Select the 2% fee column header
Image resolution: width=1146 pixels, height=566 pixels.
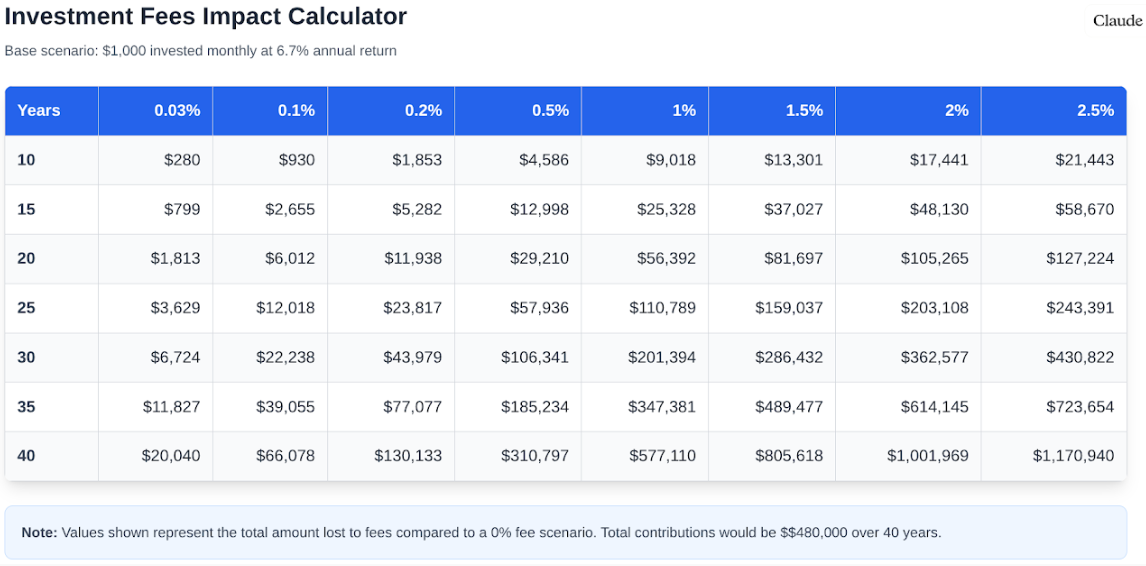(956, 110)
